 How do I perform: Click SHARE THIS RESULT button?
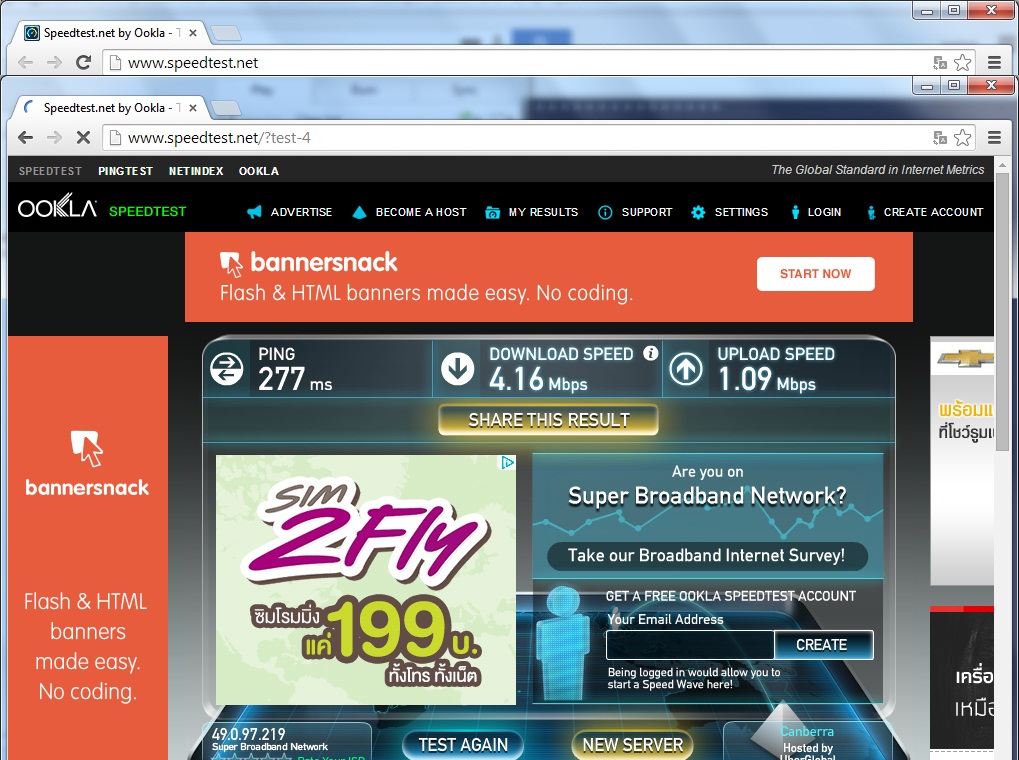[x=548, y=420]
